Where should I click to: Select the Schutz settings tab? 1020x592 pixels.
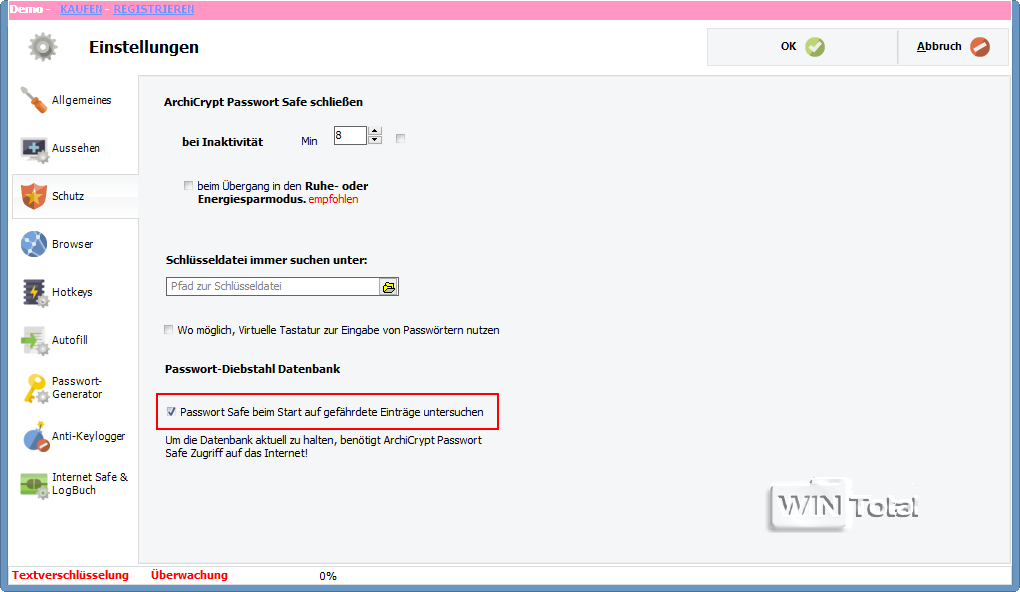pos(75,196)
